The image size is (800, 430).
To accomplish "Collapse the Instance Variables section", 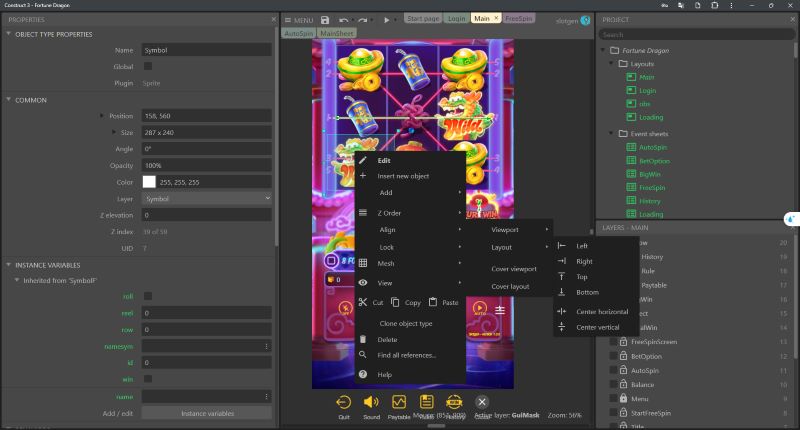I will (9, 265).
